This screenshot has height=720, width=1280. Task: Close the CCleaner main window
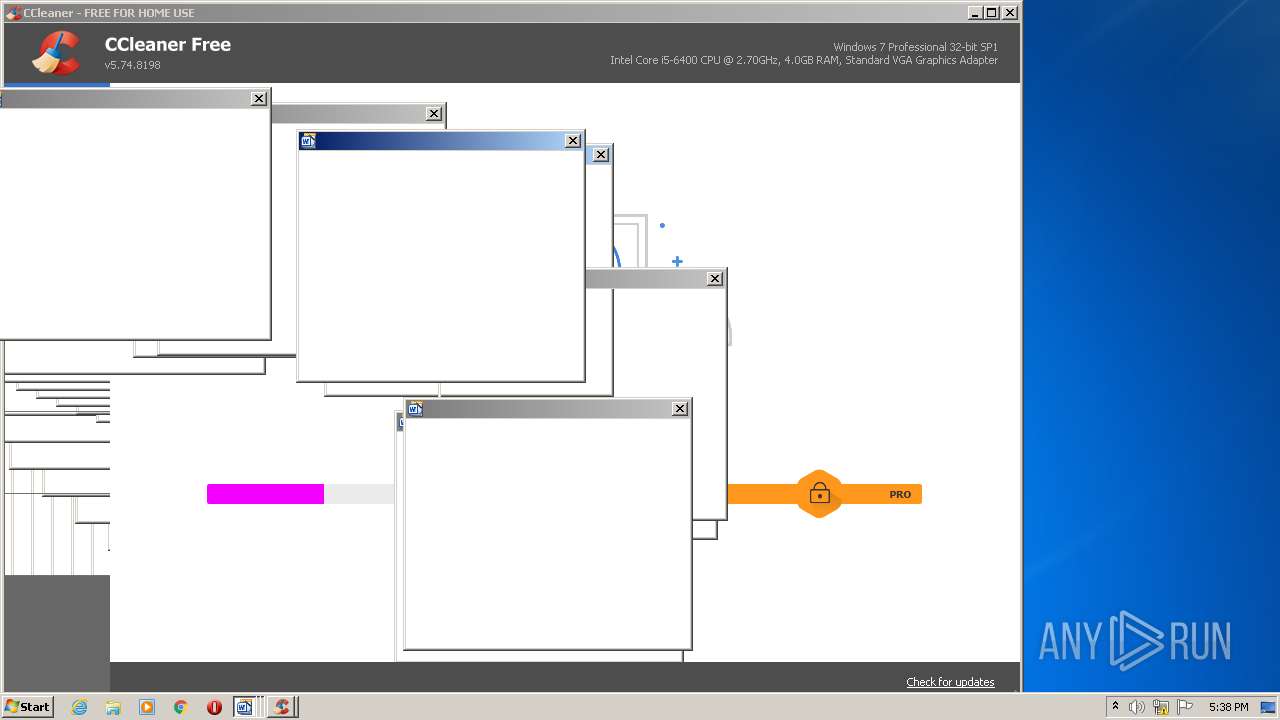(1010, 13)
